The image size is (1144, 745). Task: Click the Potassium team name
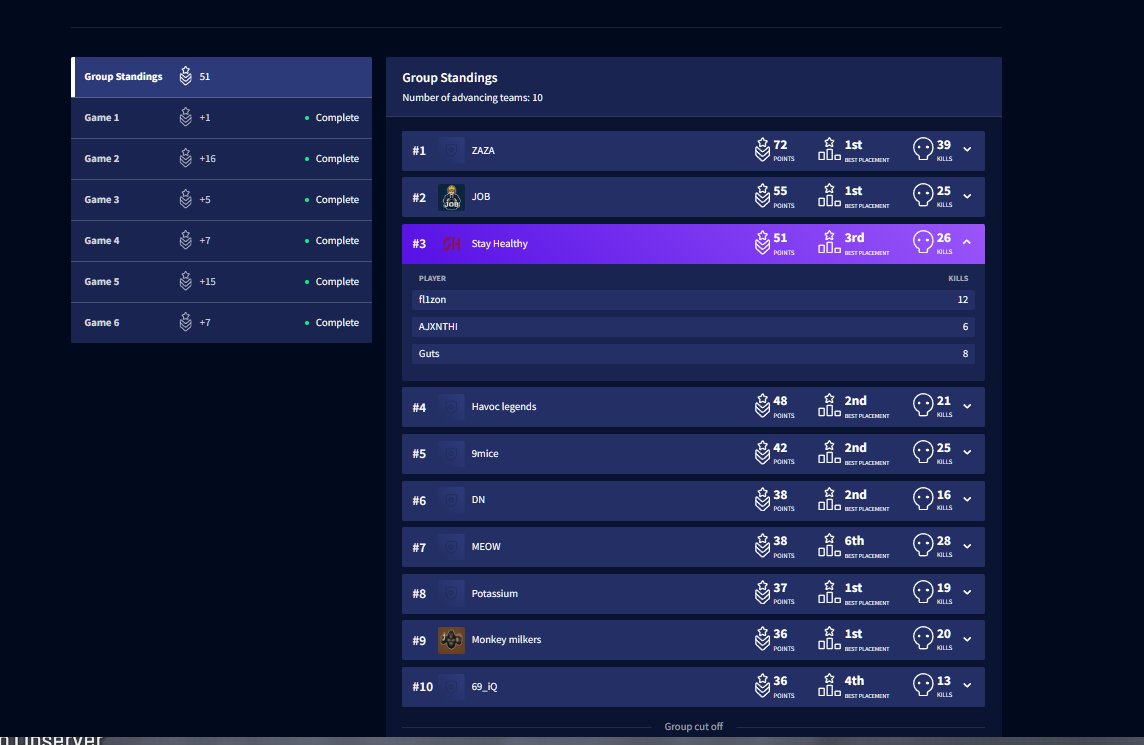(495, 593)
